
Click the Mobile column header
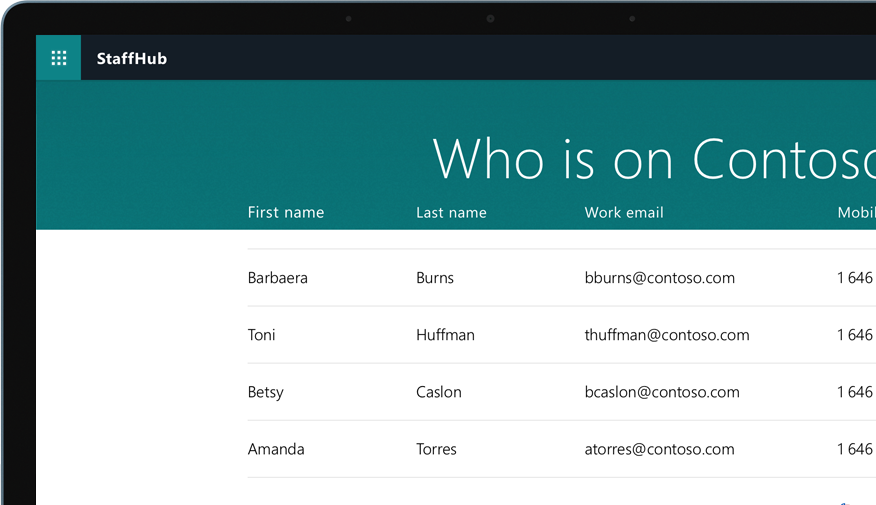point(856,212)
